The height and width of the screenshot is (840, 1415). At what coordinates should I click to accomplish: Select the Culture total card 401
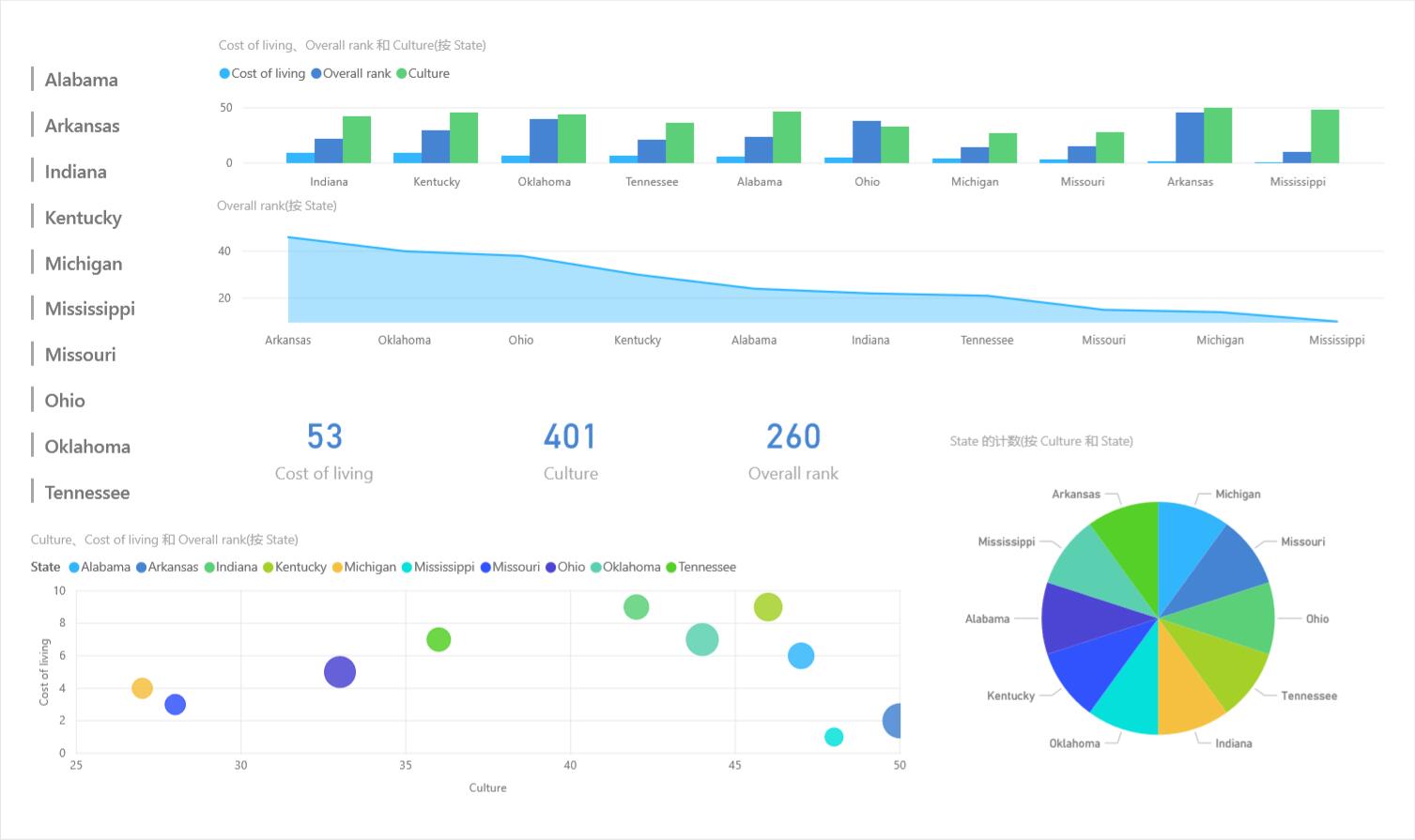tap(570, 451)
